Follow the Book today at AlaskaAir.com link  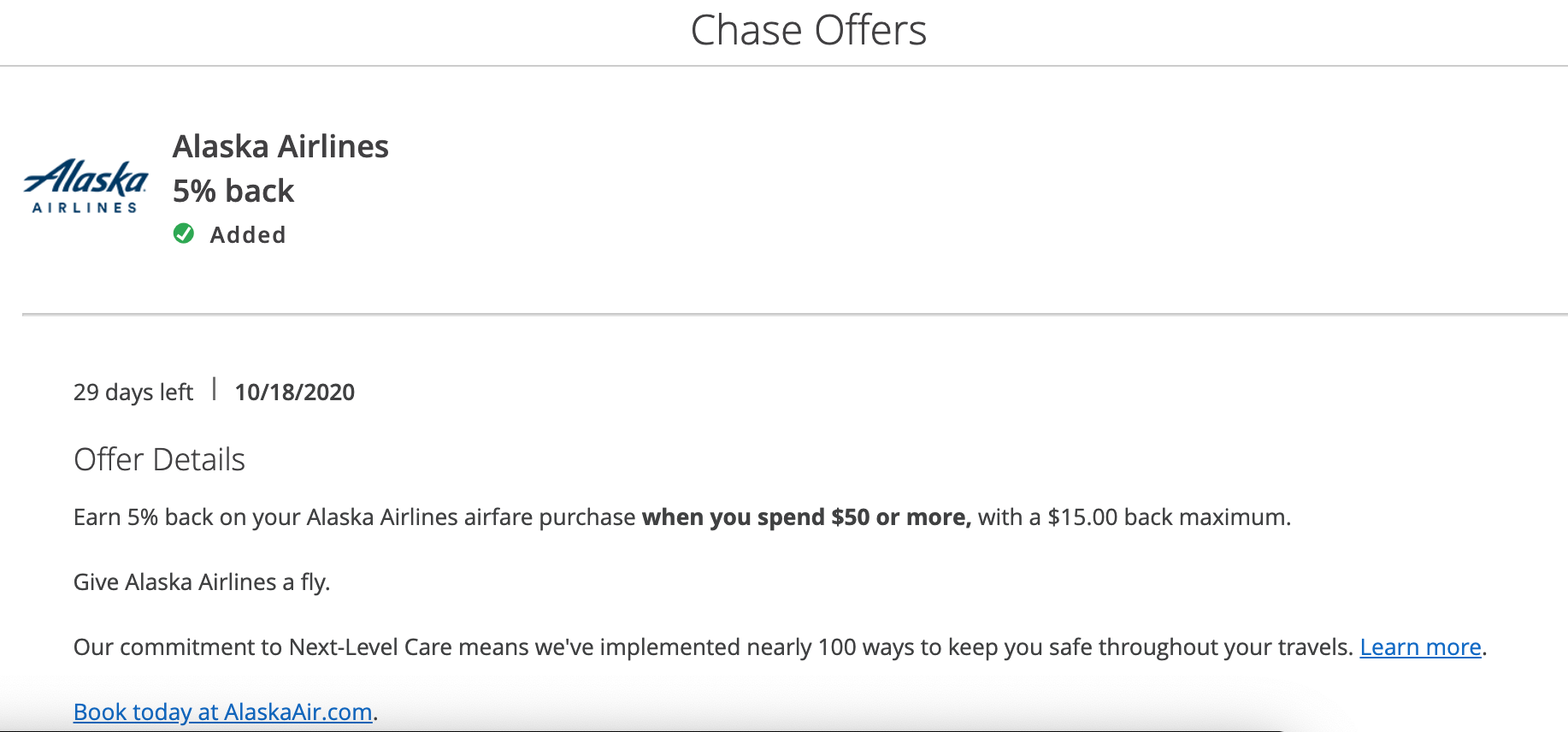[222, 712]
